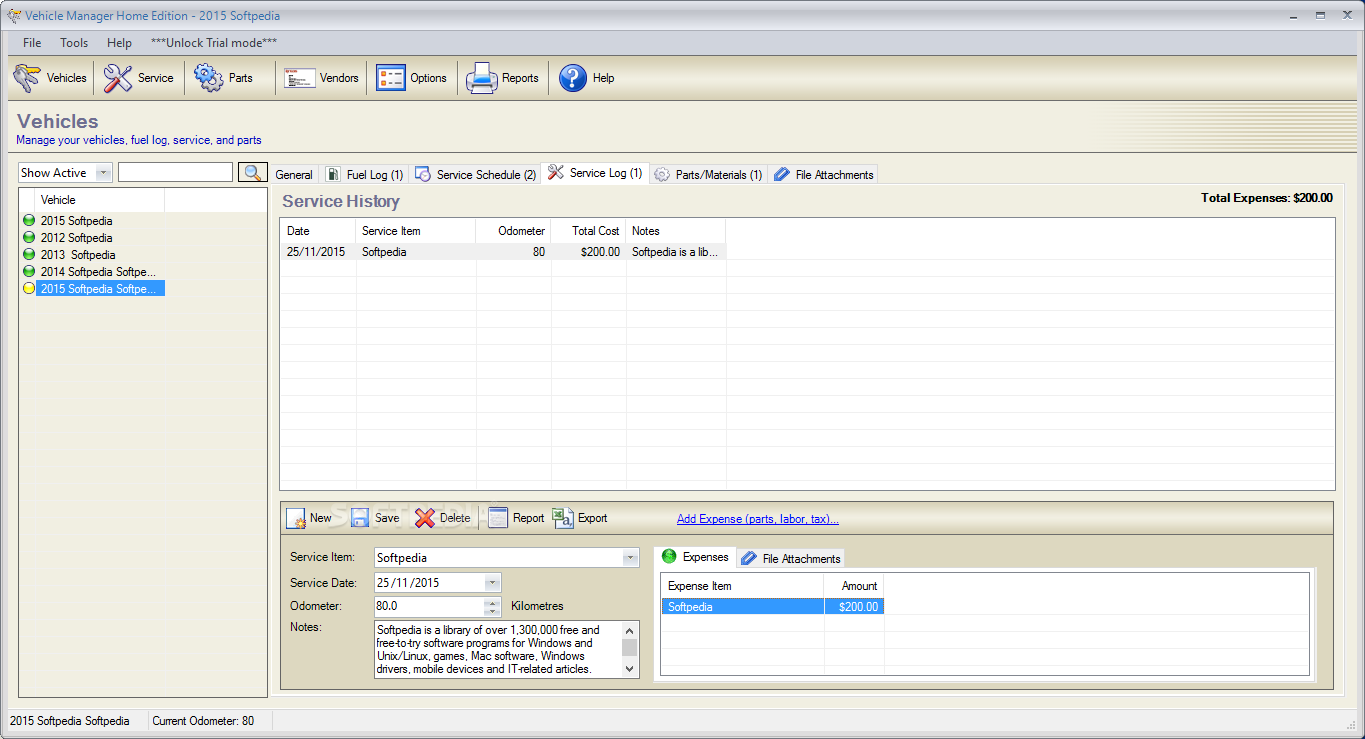Switch to the Parts/Materials (1) tab

tap(708, 174)
